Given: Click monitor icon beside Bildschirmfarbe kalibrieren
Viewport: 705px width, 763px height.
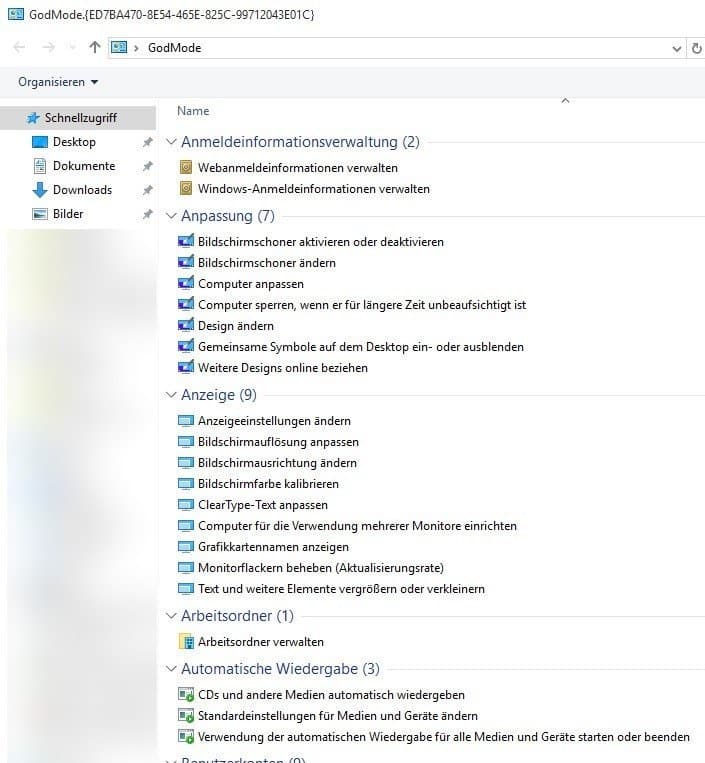Looking at the screenshot, I should (186, 483).
